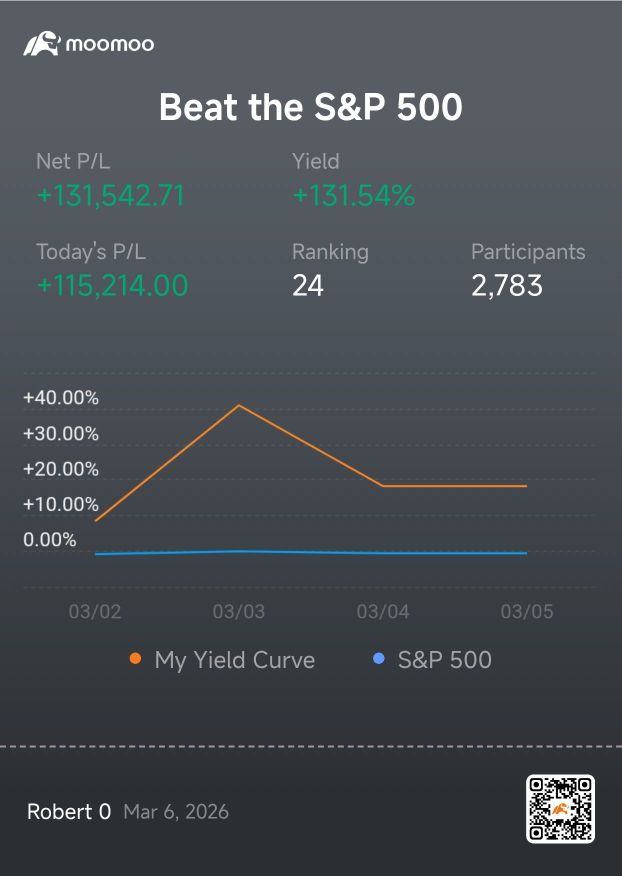The image size is (622, 876).
Task: Click the blue S&P 500 legend dot
Action: [x=378, y=659]
